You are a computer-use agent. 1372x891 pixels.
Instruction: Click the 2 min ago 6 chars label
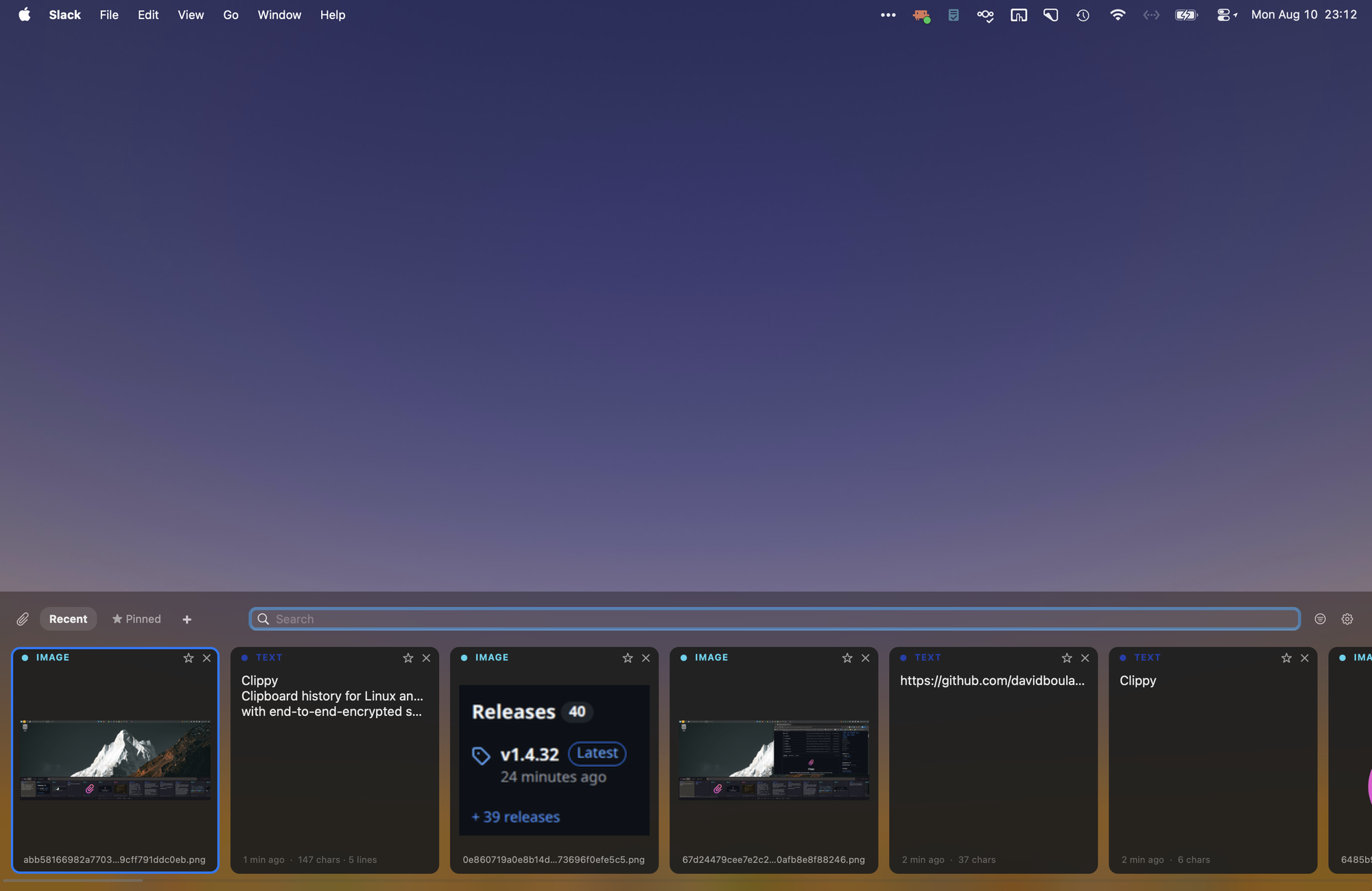tap(1166, 859)
